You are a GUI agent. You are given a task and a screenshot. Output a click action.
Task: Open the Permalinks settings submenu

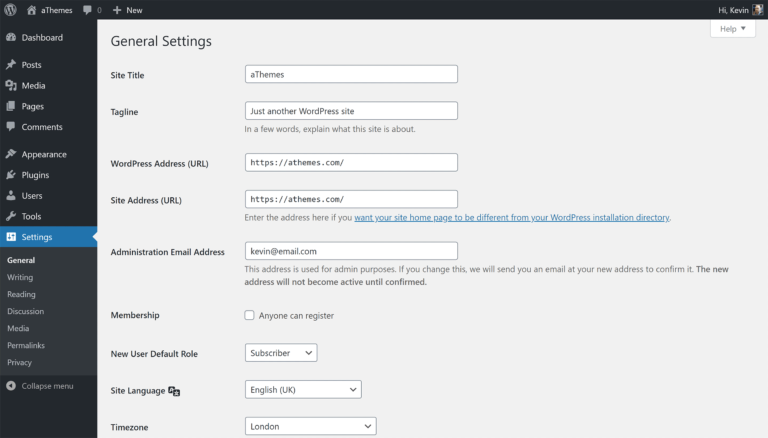point(26,345)
